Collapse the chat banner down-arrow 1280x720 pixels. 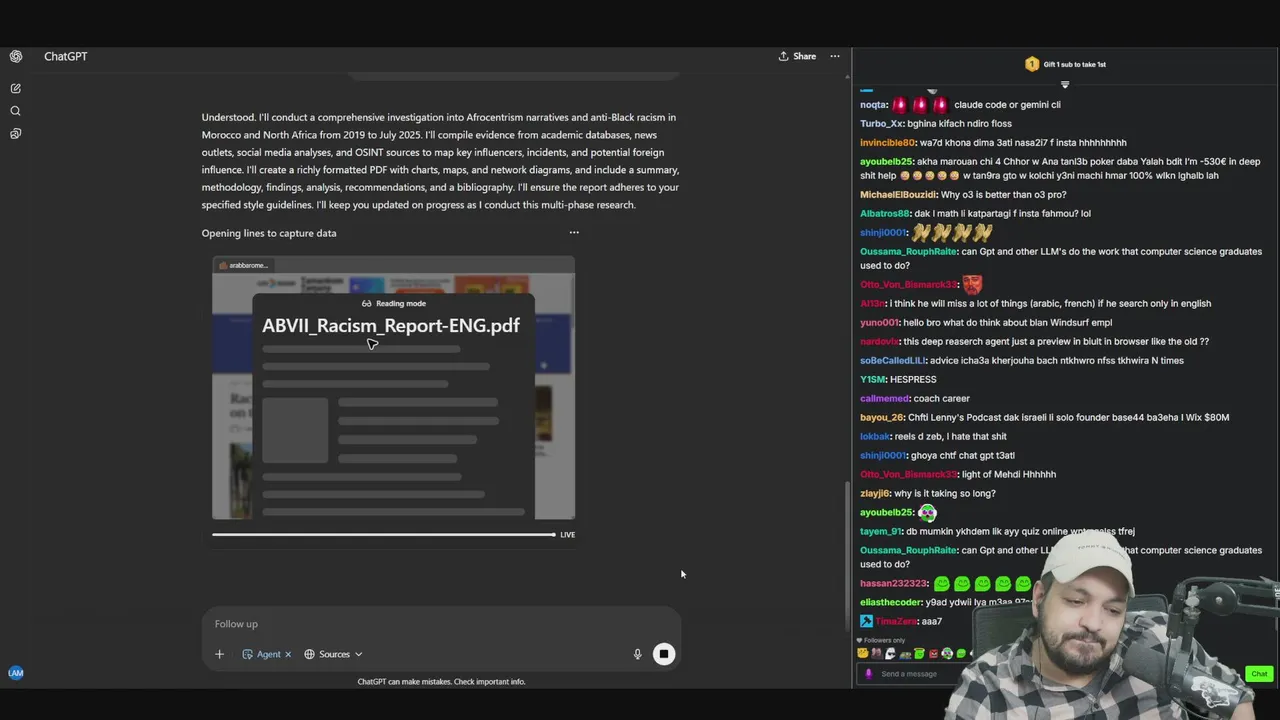coord(1065,84)
